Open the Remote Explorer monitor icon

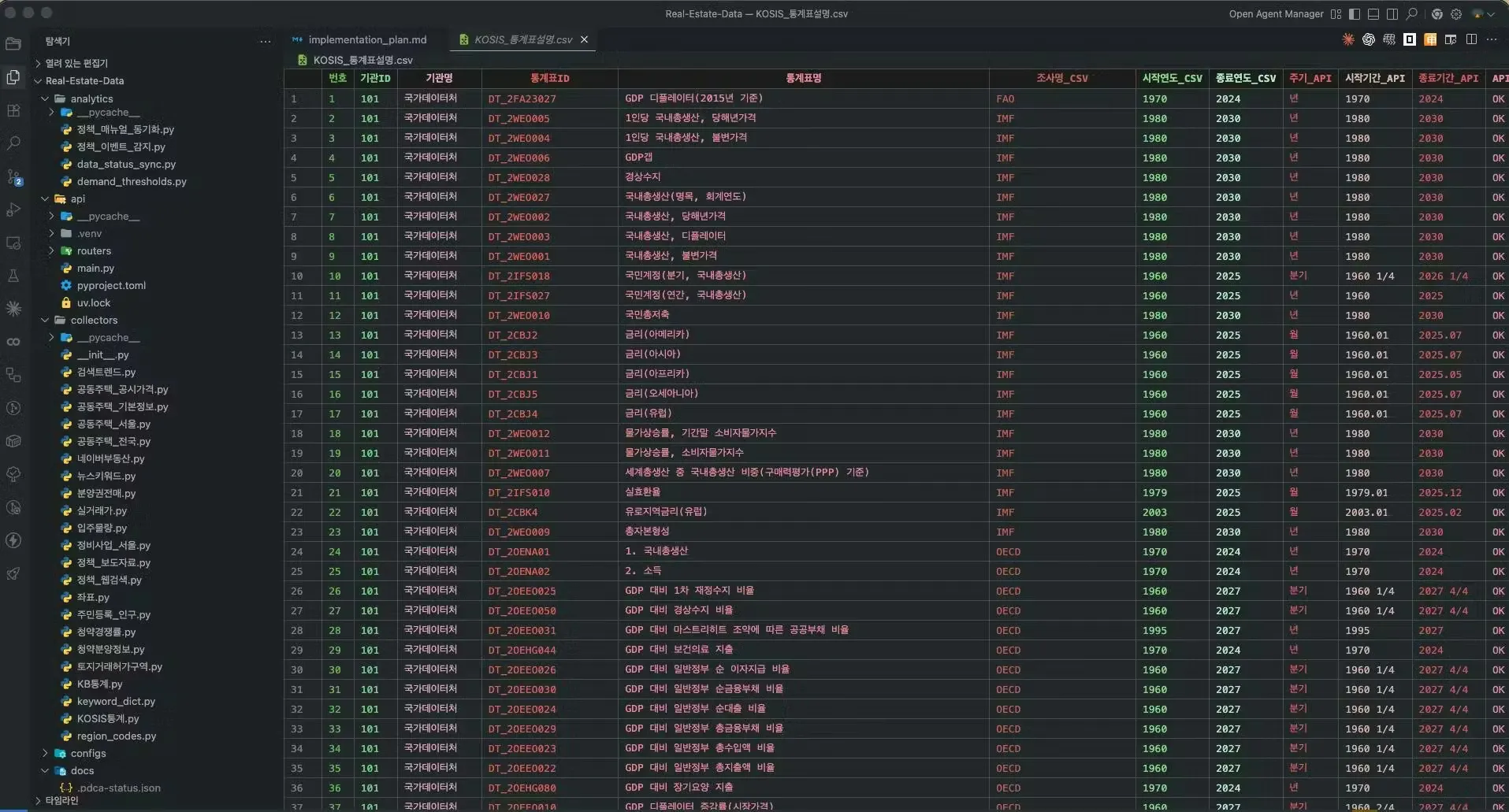click(13, 243)
